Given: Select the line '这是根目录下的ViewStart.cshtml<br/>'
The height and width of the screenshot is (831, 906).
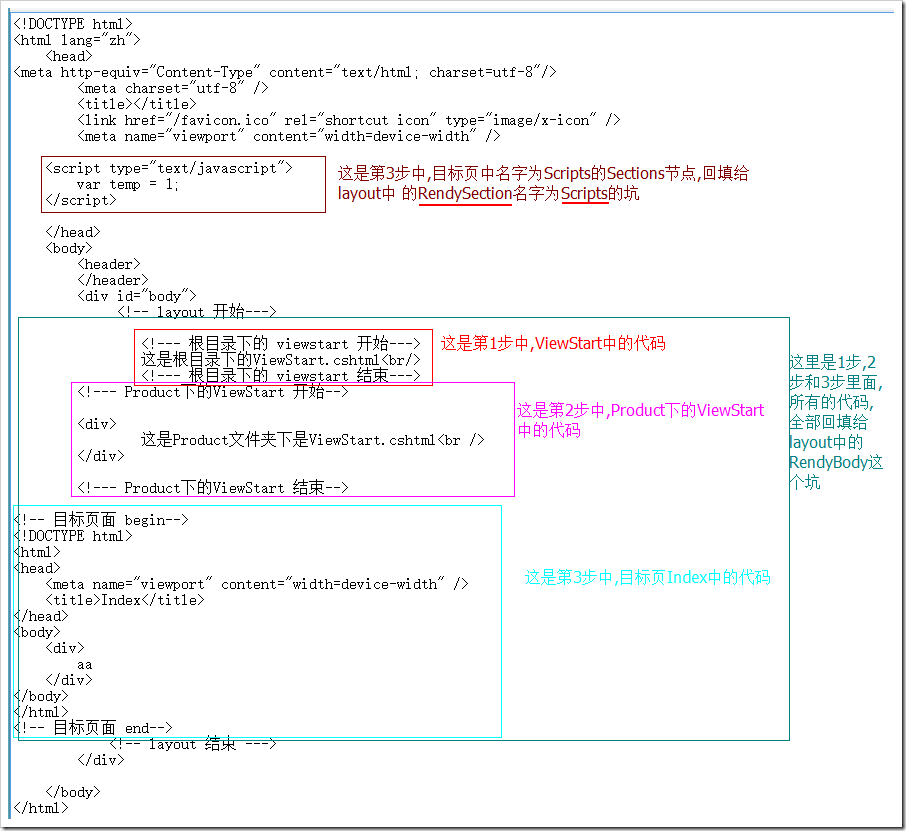Looking at the screenshot, I should (x=281, y=360).
